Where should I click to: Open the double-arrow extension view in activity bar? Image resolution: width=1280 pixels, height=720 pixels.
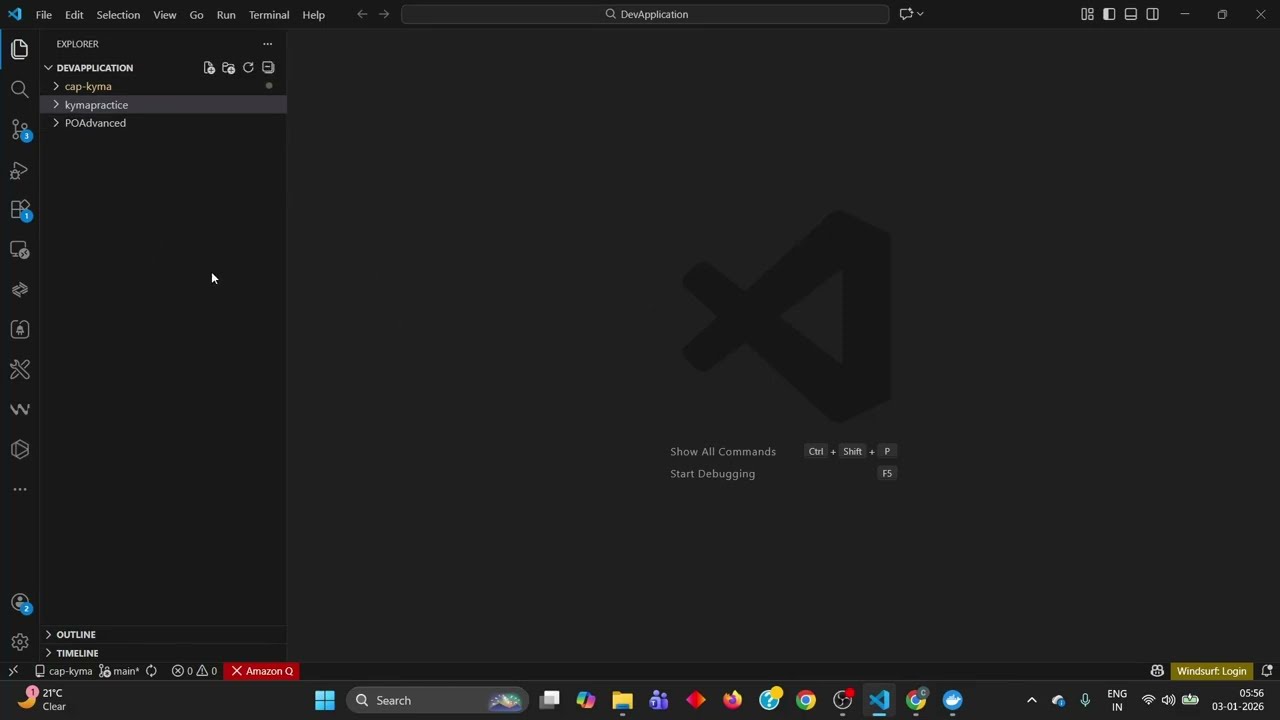(19, 290)
